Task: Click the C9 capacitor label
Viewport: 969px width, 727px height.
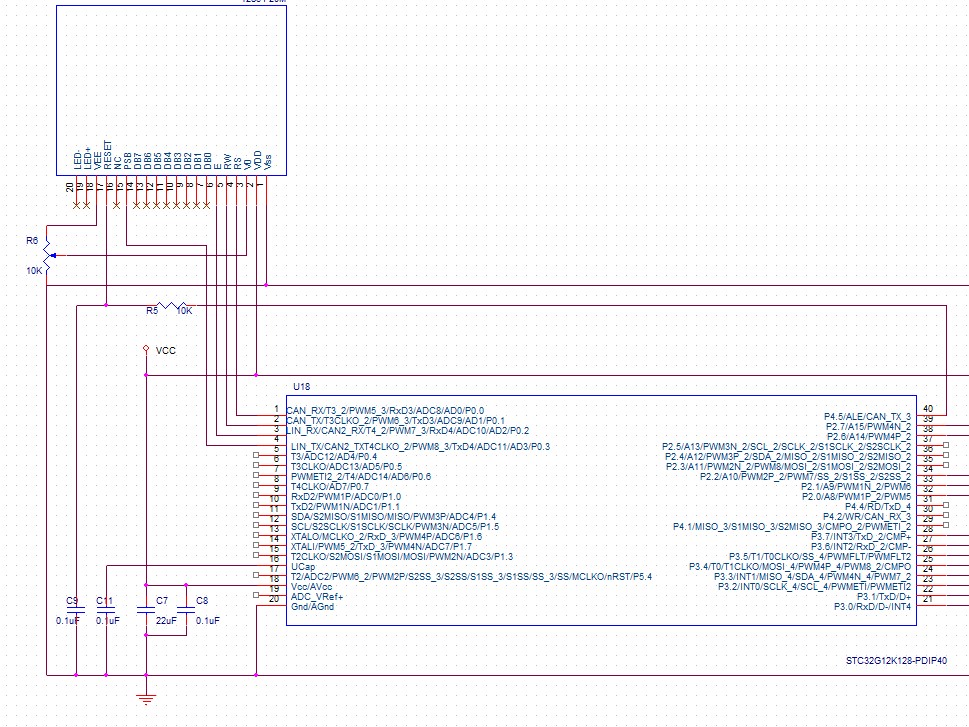Action: [72, 600]
